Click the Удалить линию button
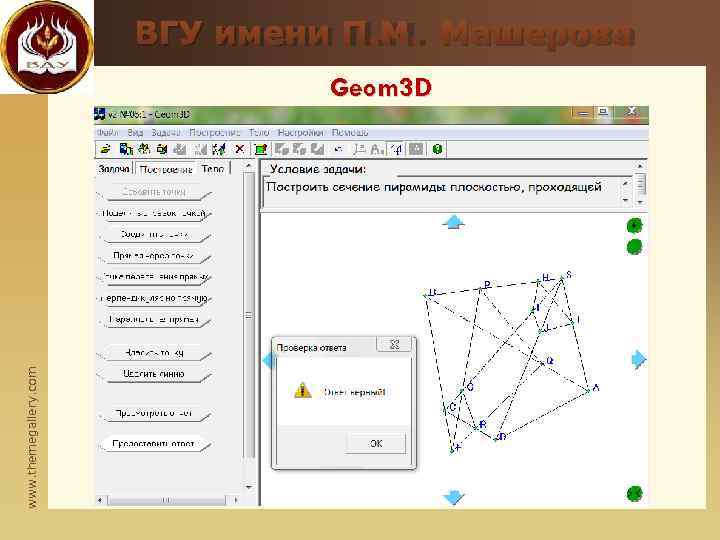 coord(153,374)
